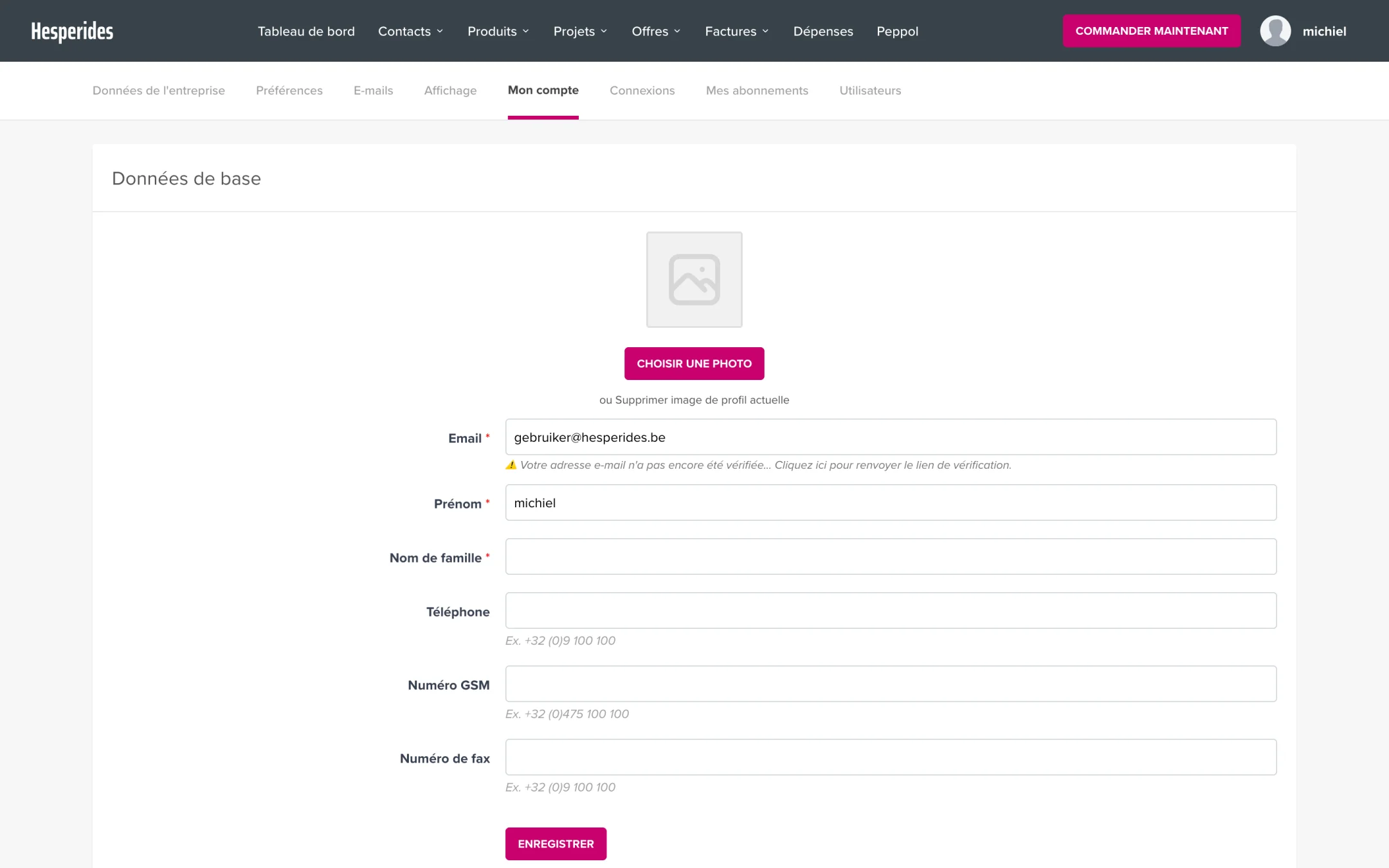Switch to the Préférences tab
The width and height of the screenshot is (1389, 868).
pos(289,91)
